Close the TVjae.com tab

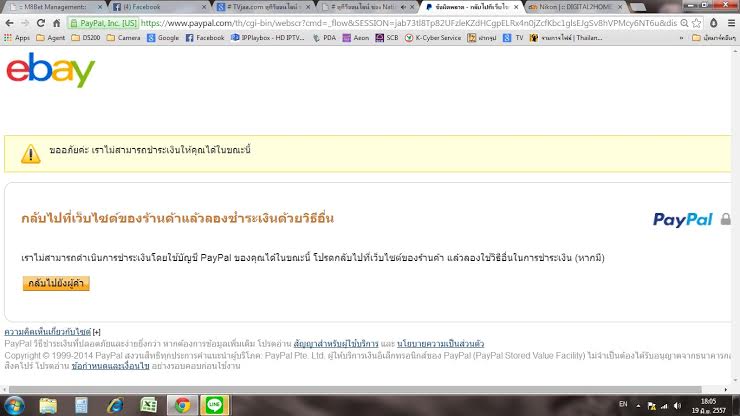click(308, 7)
